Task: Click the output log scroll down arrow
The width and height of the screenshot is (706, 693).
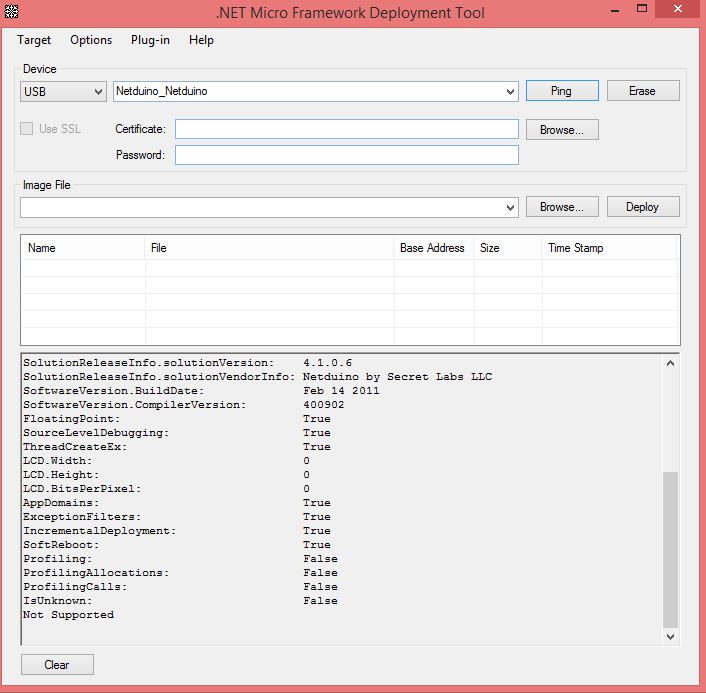Action: click(x=670, y=636)
